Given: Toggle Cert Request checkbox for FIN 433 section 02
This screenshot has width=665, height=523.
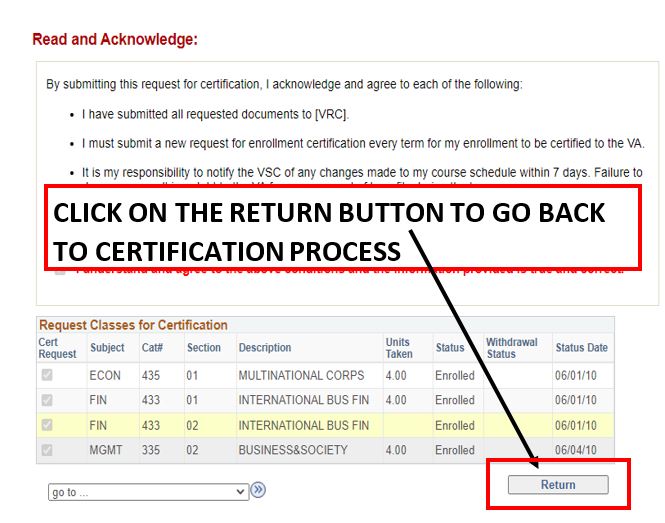Looking at the screenshot, I should (47, 425).
